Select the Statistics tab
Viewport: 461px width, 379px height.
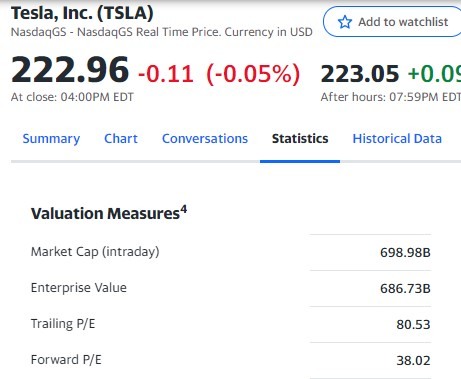point(300,139)
